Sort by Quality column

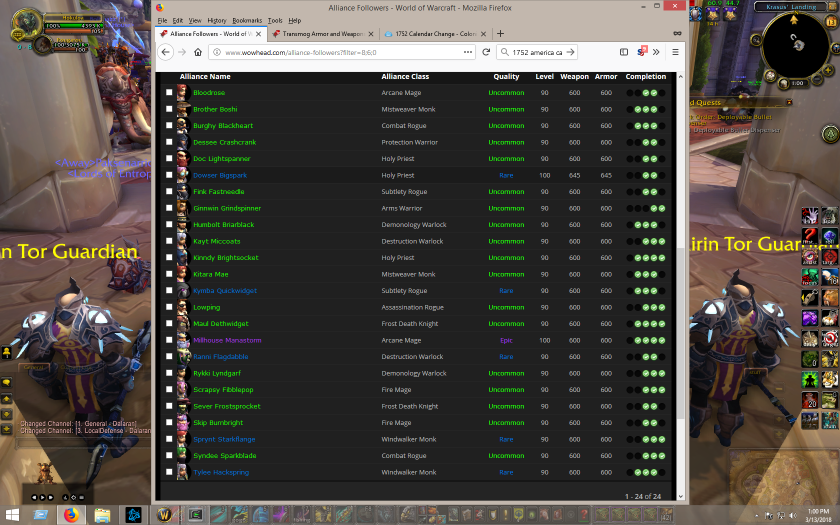pyautogui.click(x=506, y=77)
